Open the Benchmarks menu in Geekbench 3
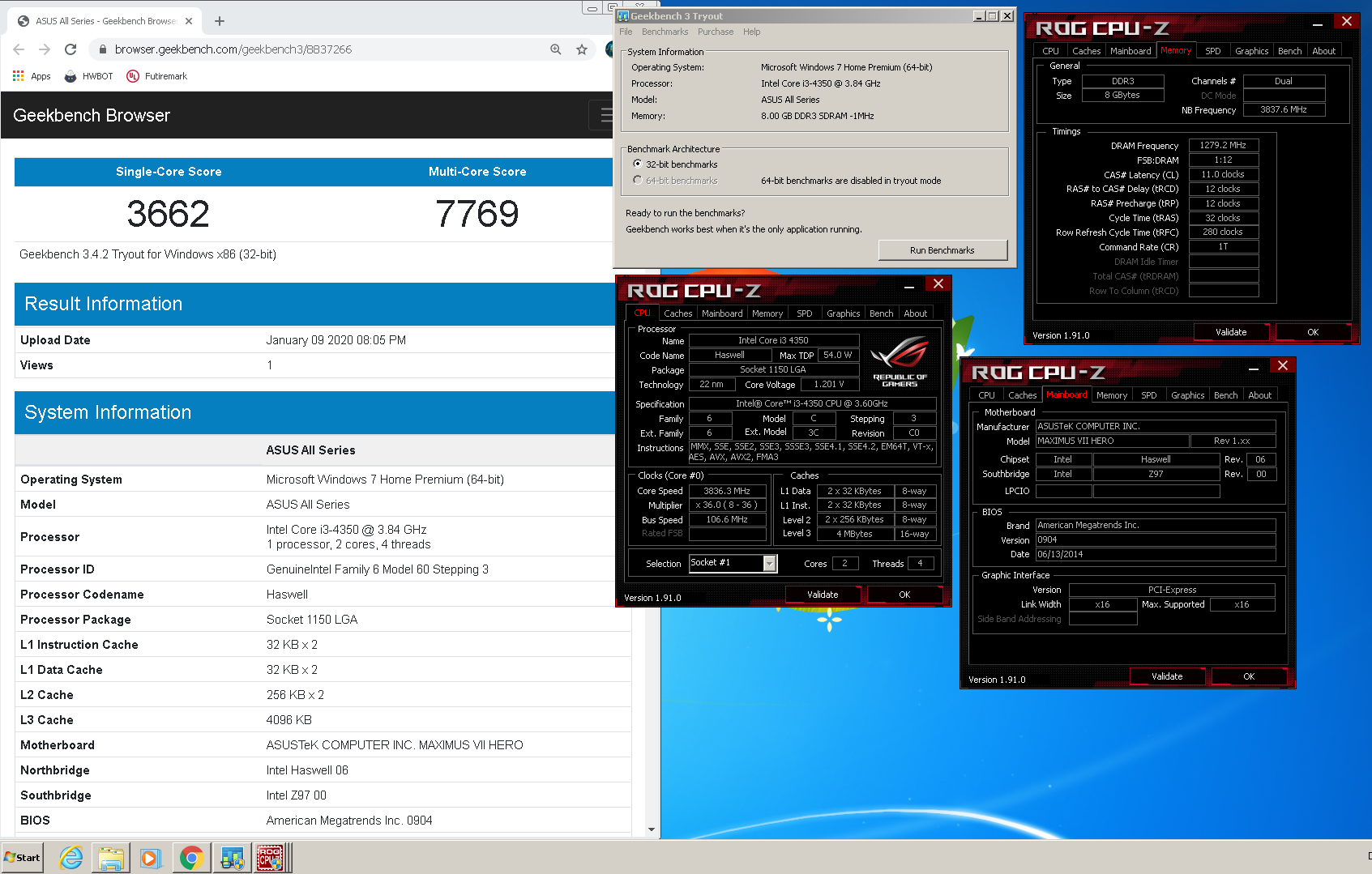The image size is (1372, 874). (x=665, y=32)
